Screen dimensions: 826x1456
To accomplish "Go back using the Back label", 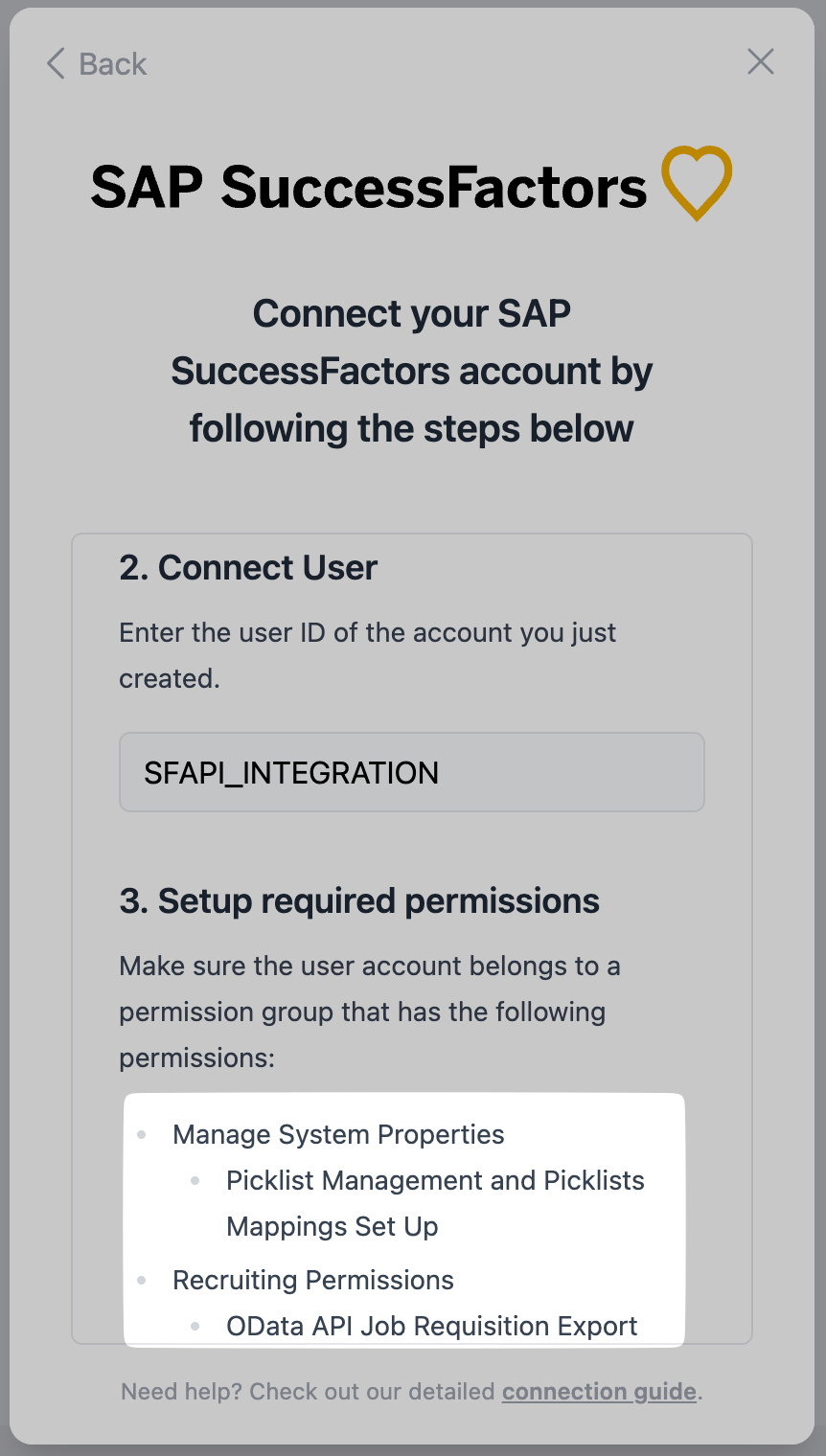I will point(113,64).
